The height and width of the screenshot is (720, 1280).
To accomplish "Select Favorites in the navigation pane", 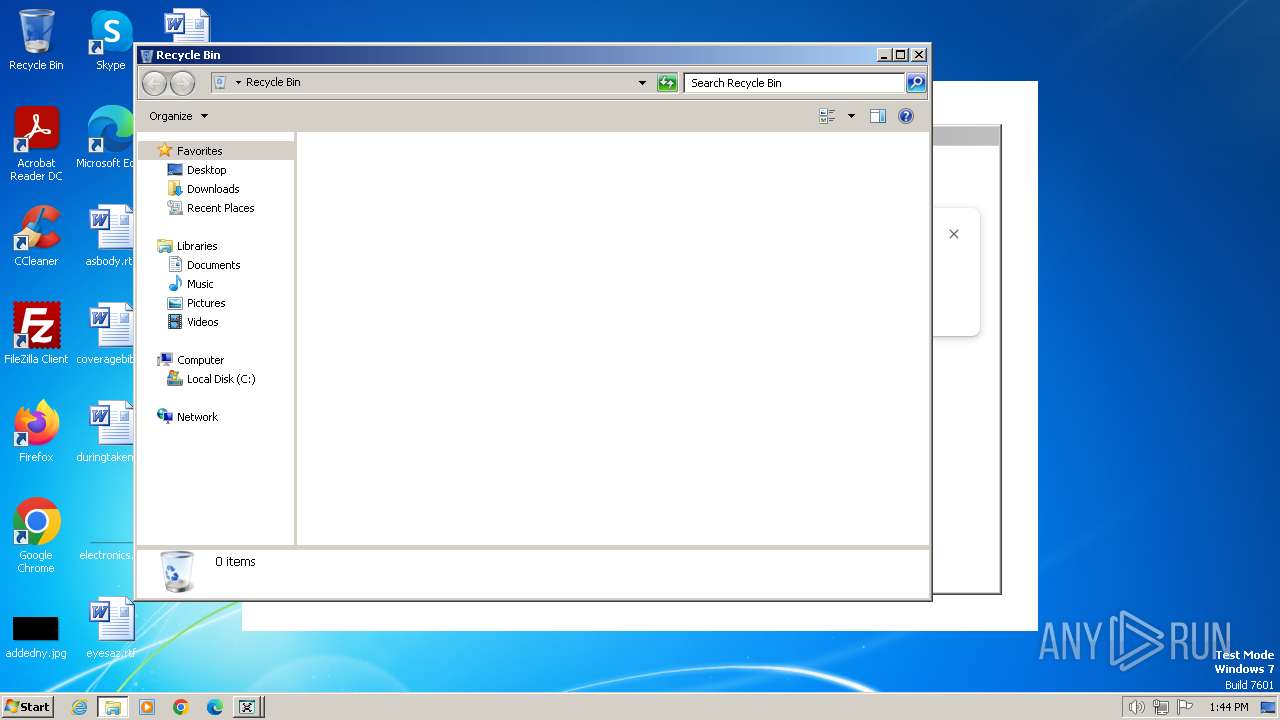I will tap(199, 151).
